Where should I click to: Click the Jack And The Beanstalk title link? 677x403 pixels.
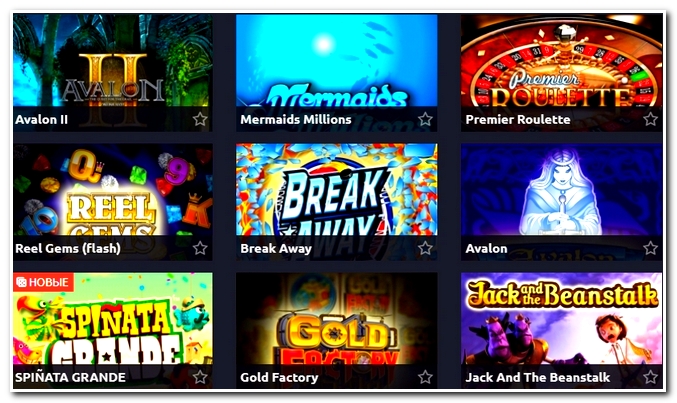[538, 377]
